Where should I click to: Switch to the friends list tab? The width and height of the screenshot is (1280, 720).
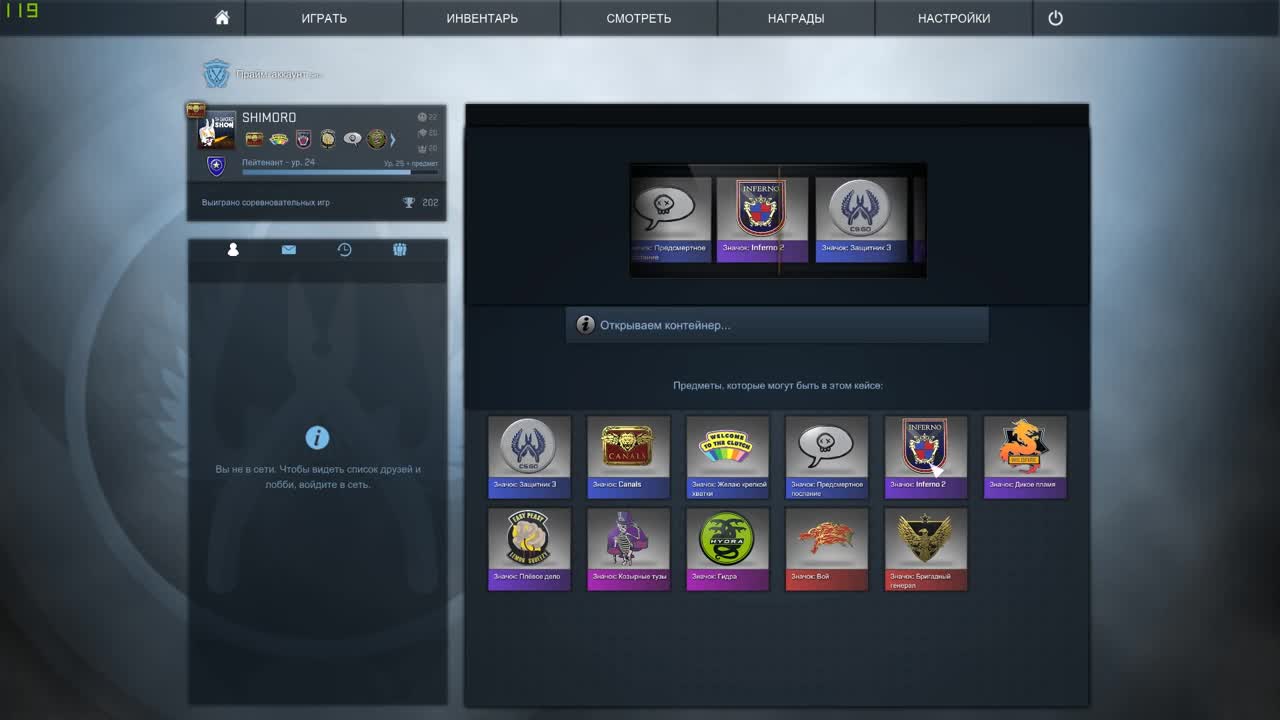(x=233, y=249)
